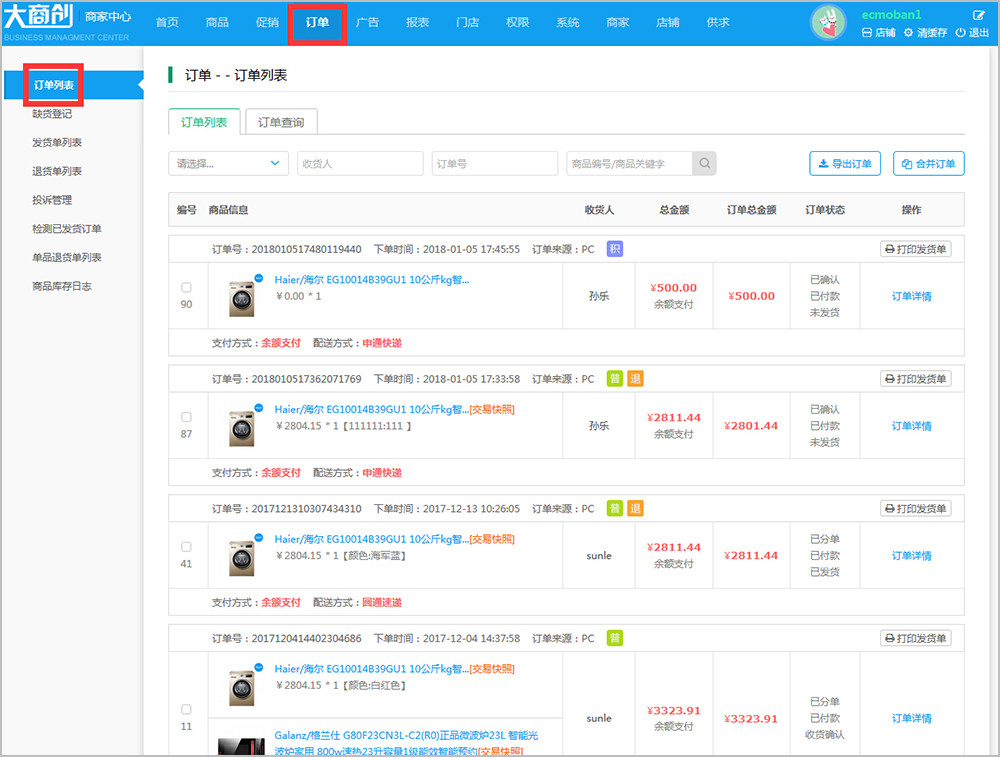Tick checkbox for order 11
The height and width of the screenshot is (757, 1000).
tap(186, 709)
